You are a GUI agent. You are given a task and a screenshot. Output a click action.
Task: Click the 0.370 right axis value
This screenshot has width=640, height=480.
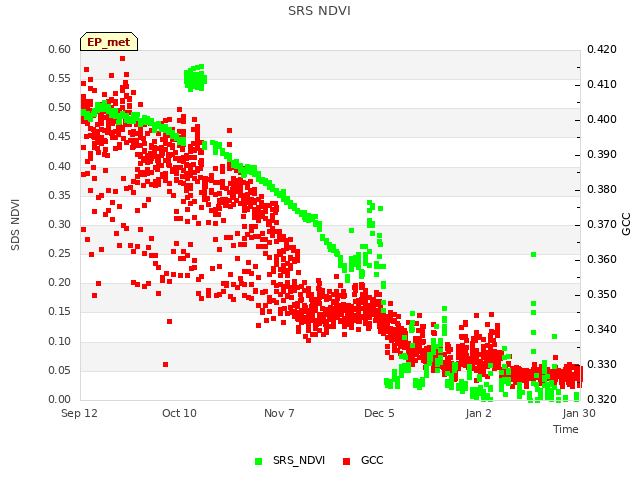click(602, 224)
